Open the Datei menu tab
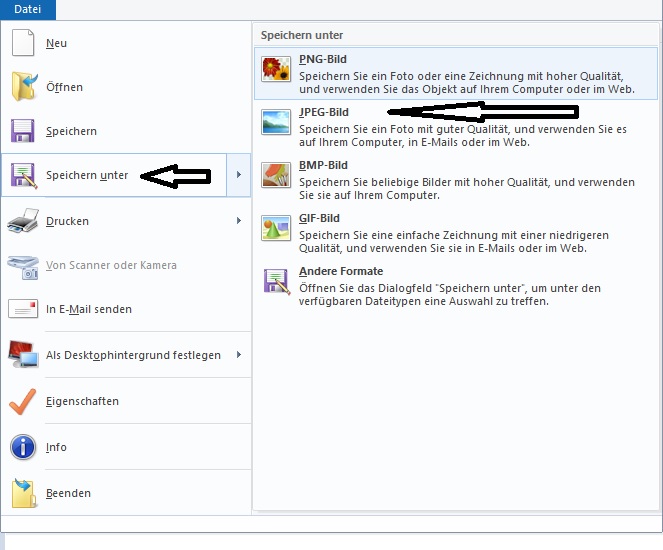 click(28, 10)
